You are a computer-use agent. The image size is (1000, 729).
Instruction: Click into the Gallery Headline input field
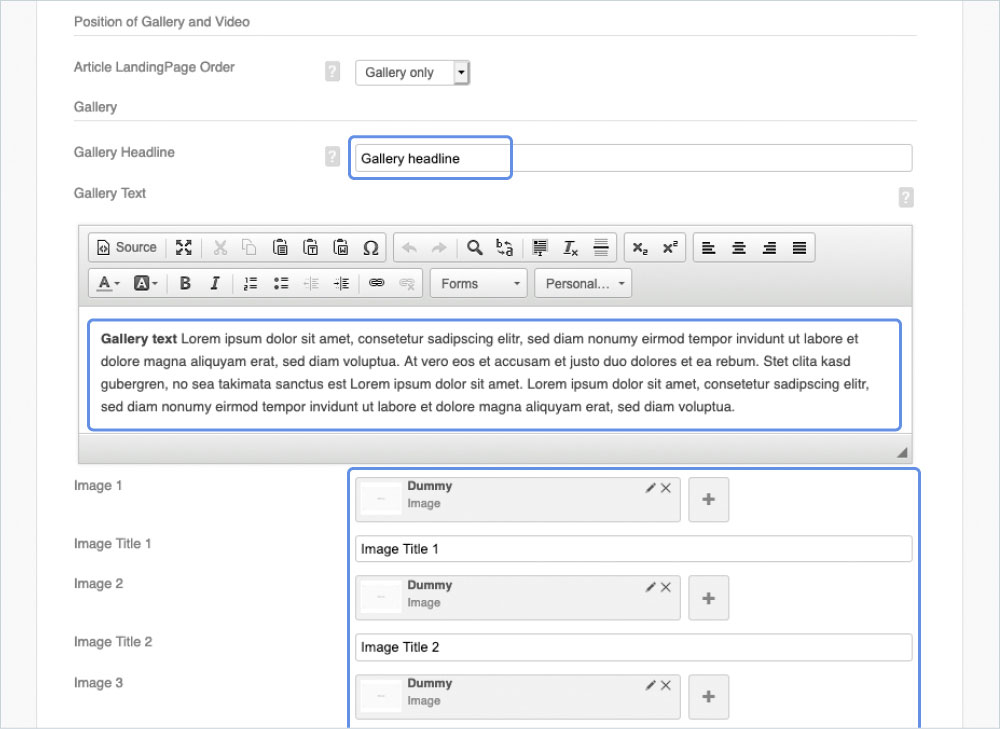point(633,158)
